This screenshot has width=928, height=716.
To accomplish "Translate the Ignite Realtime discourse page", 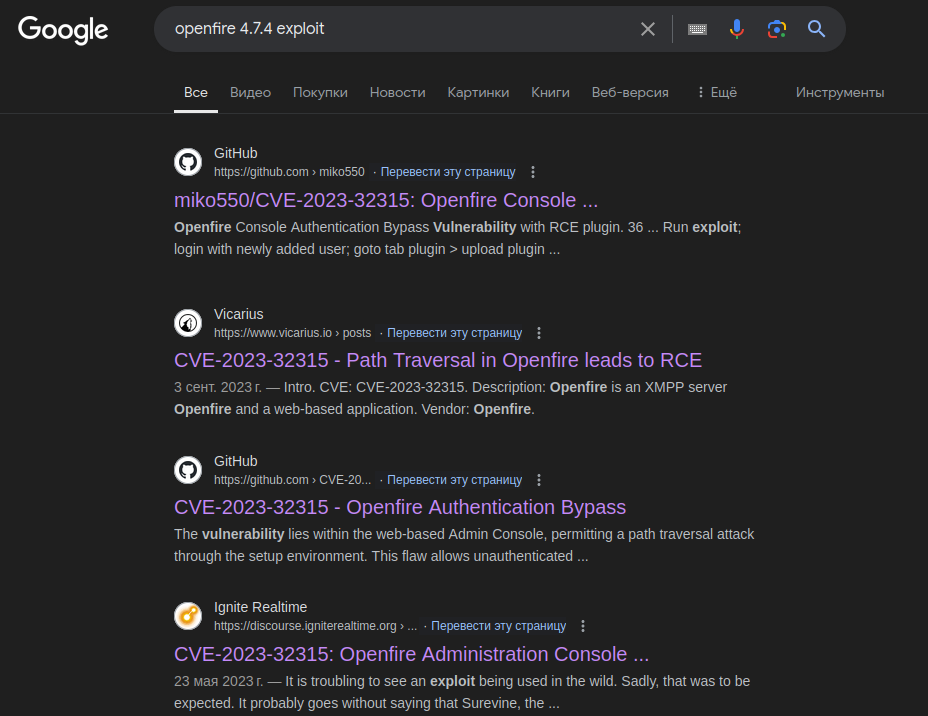I will 498,625.
